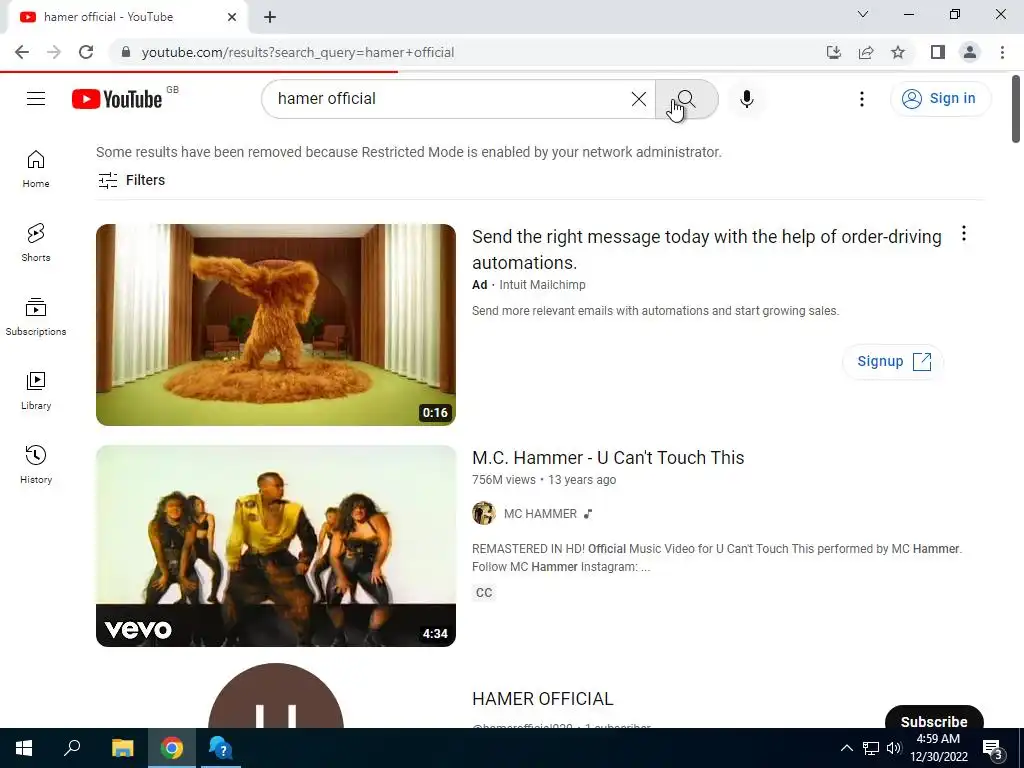Viewport: 1024px width, 768px height.
Task: Click the HAMER OFFICIAL channel title
Action: (543, 699)
